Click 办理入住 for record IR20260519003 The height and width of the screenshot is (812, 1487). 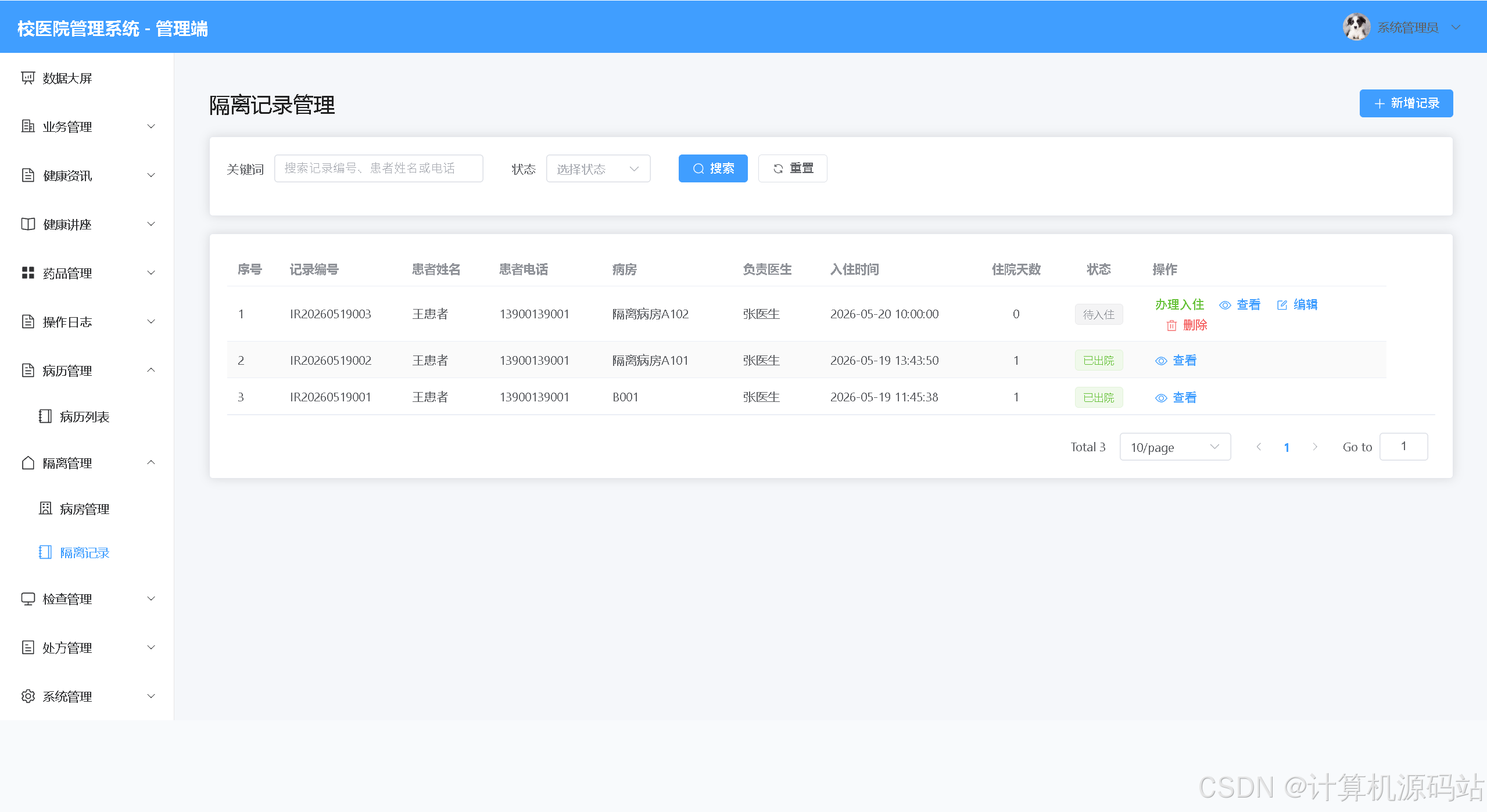(1179, 304)
